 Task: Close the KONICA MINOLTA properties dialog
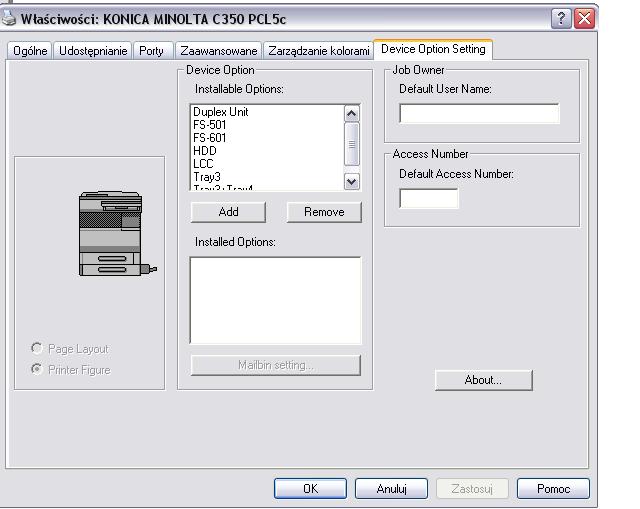pos(584,19)
